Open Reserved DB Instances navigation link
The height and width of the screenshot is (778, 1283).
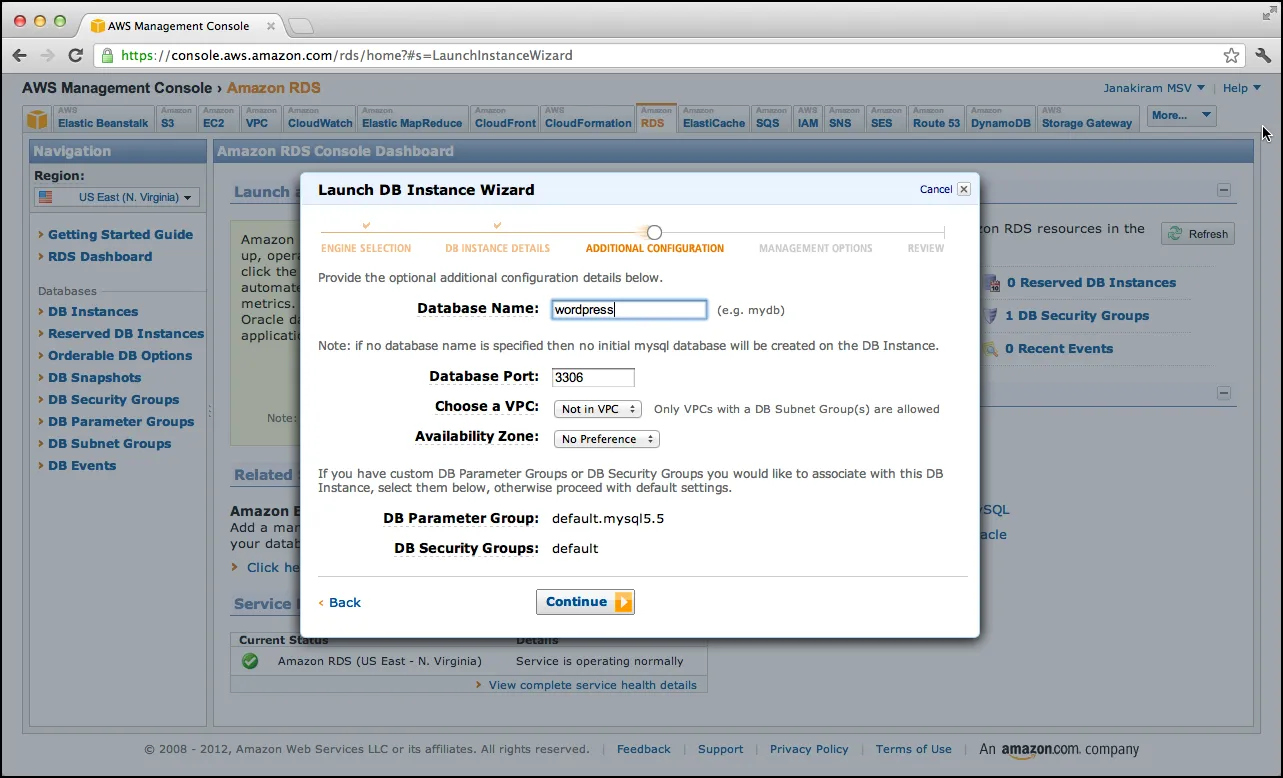(126, 334)
